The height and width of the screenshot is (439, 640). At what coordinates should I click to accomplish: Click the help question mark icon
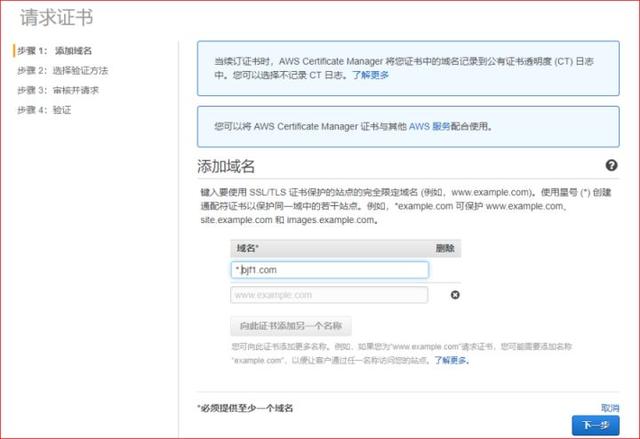point(611,166)
